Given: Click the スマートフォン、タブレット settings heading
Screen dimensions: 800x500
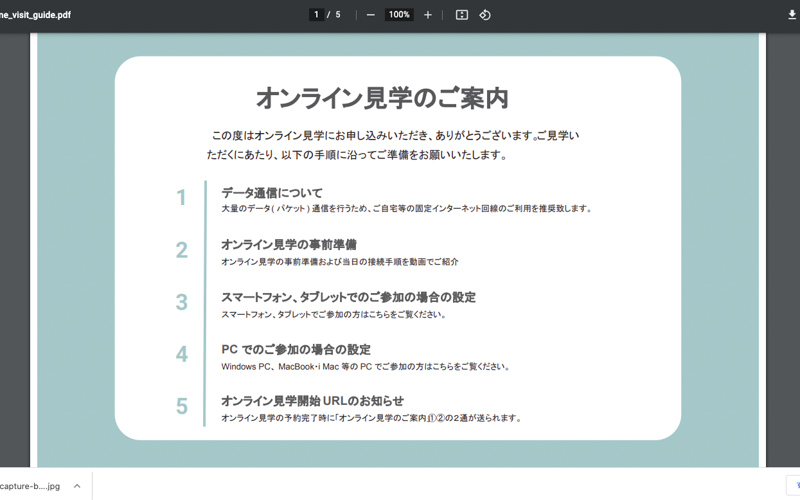Looking at the screenshot, I should pos(348,298).
